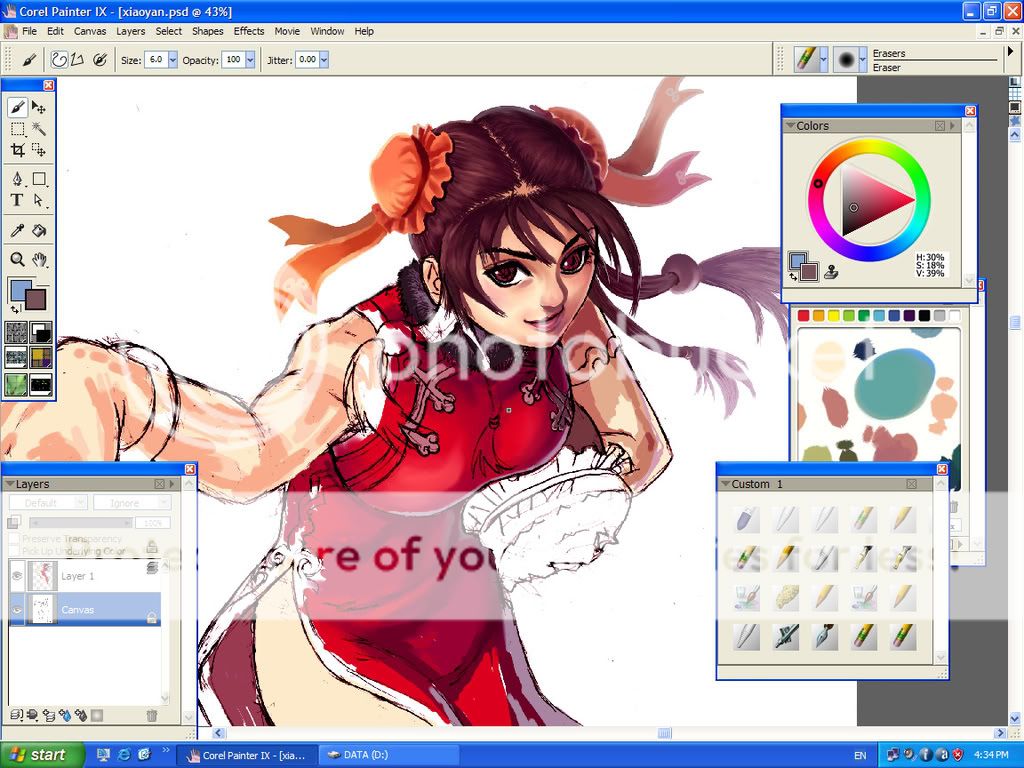This screenshot has width=1024, height=768.
Task: Click the EN language indicator in taskbar
Action: point(860,756)
